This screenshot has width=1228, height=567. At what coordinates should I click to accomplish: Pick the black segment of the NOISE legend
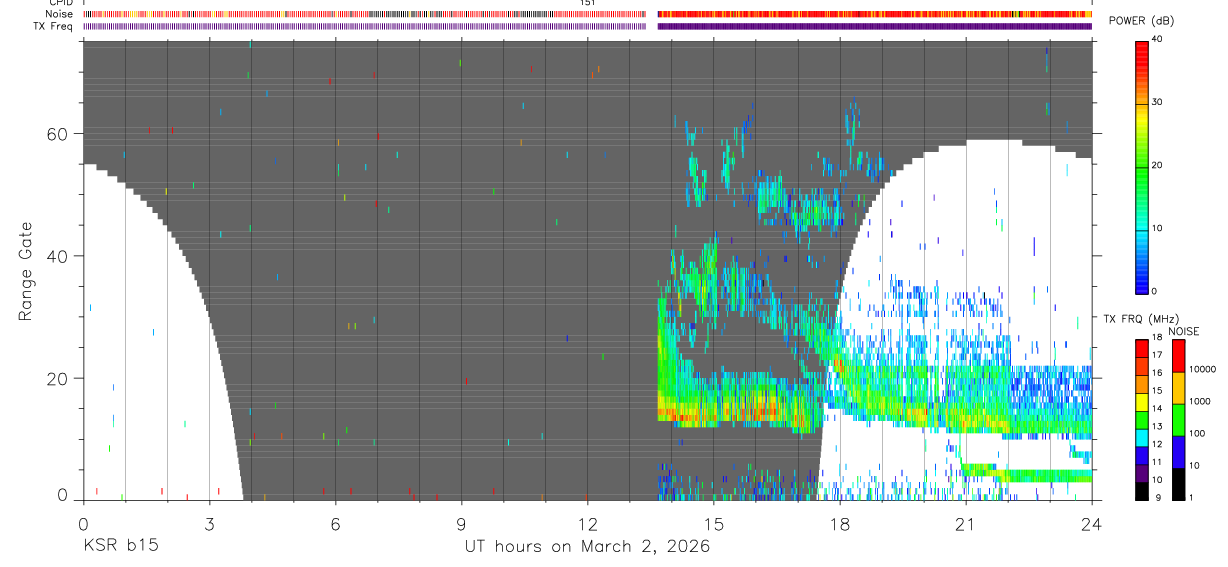pos(1179,484)
